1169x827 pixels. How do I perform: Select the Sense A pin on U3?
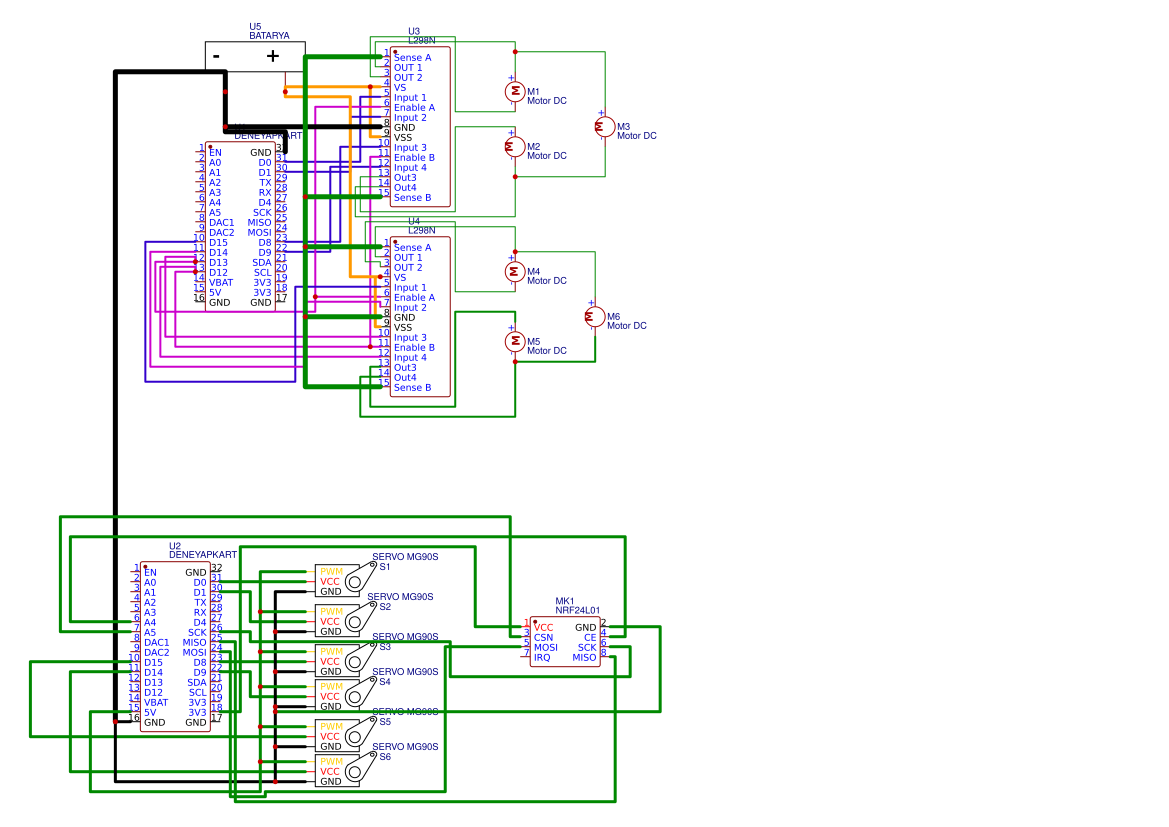412,57
